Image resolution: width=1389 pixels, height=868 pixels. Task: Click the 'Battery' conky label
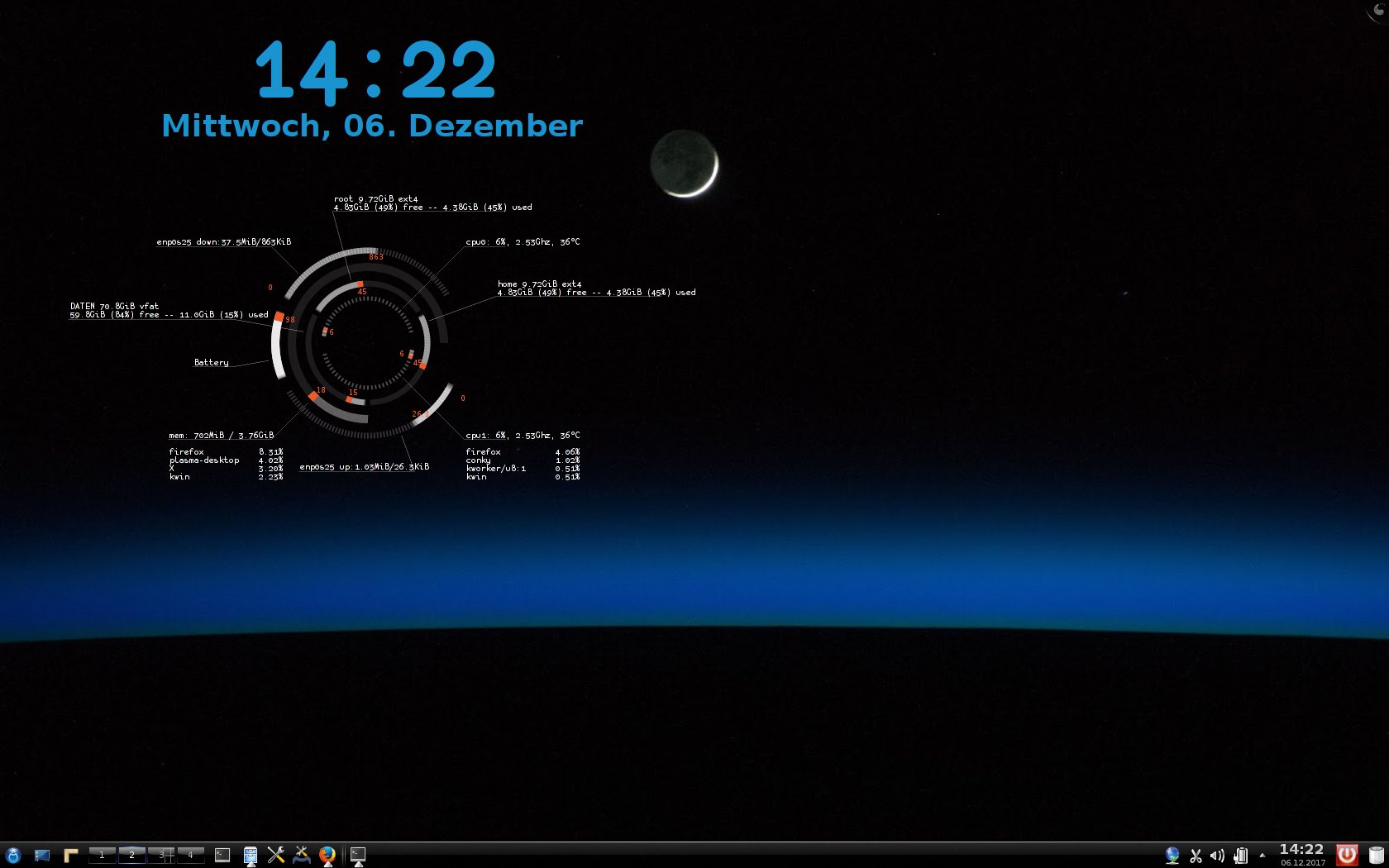(212, 363)
